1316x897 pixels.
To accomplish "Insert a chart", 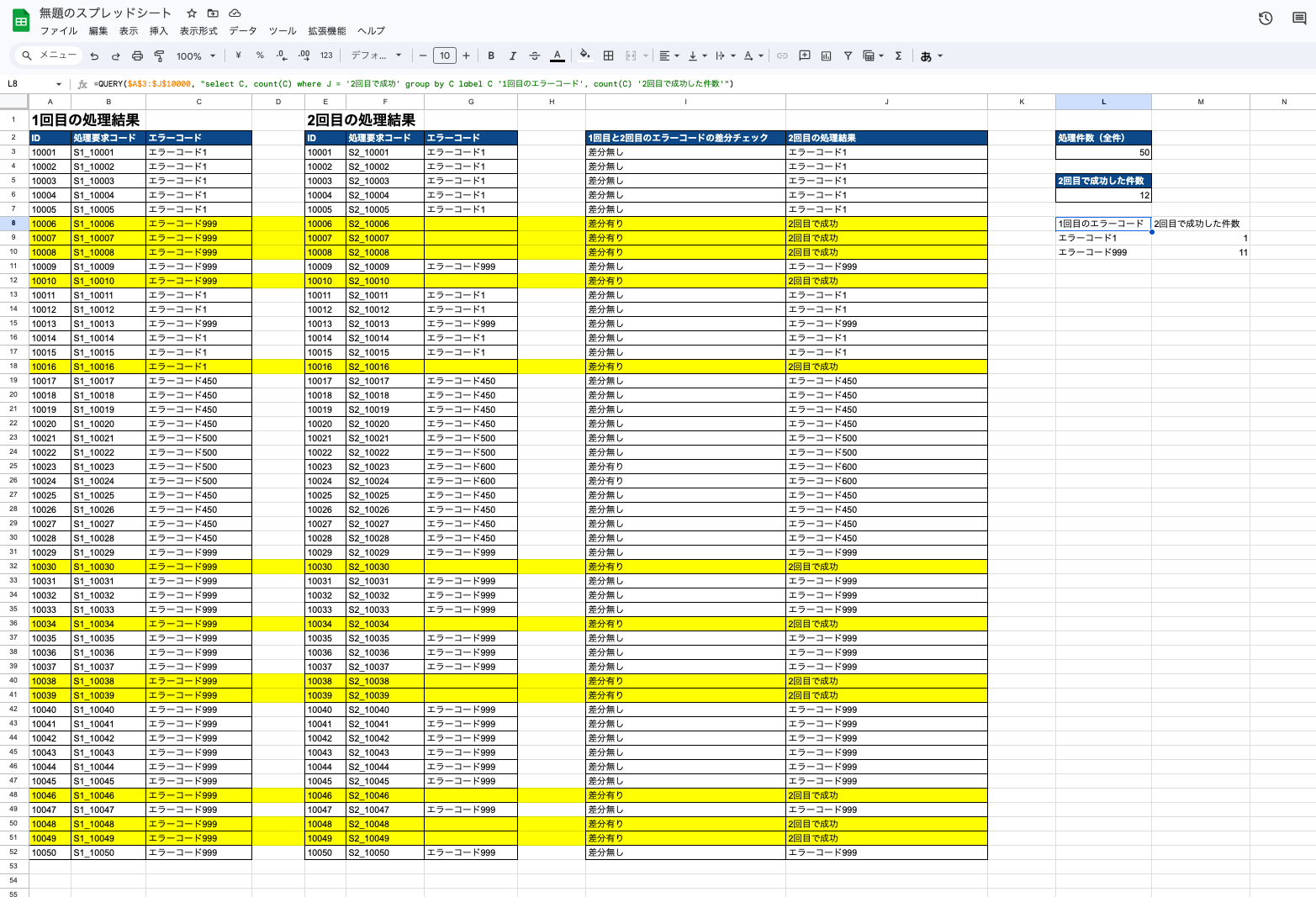I will point(826,55).
